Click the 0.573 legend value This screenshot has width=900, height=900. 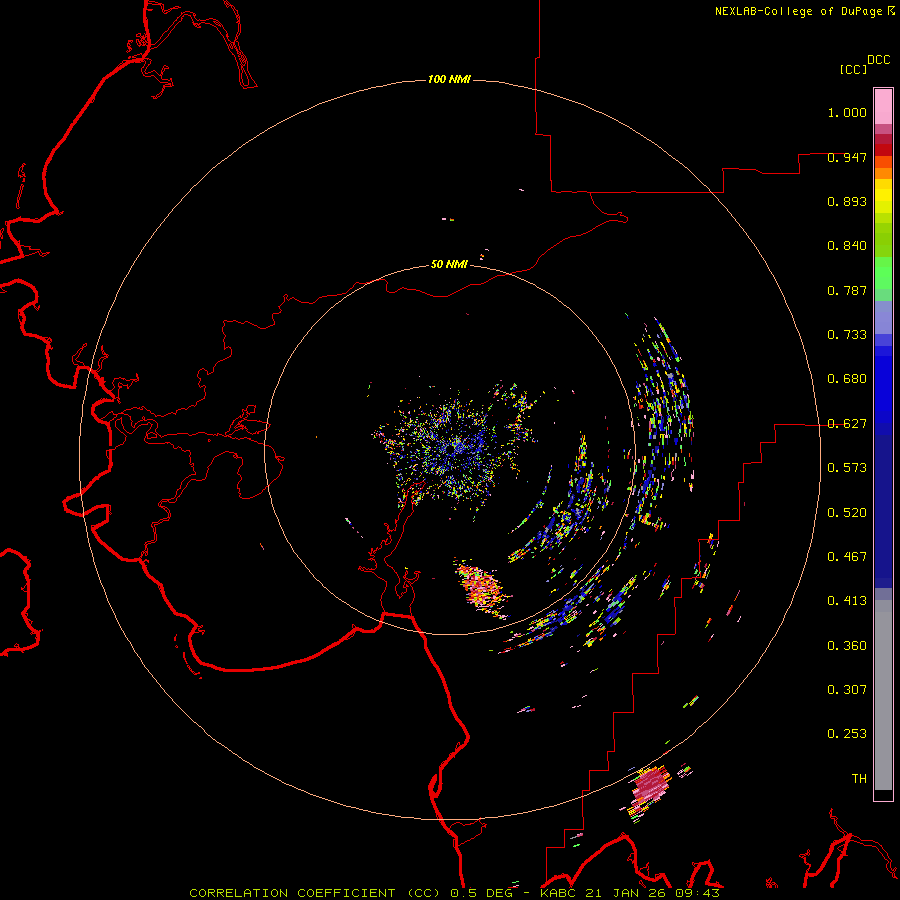click(847, 468)
